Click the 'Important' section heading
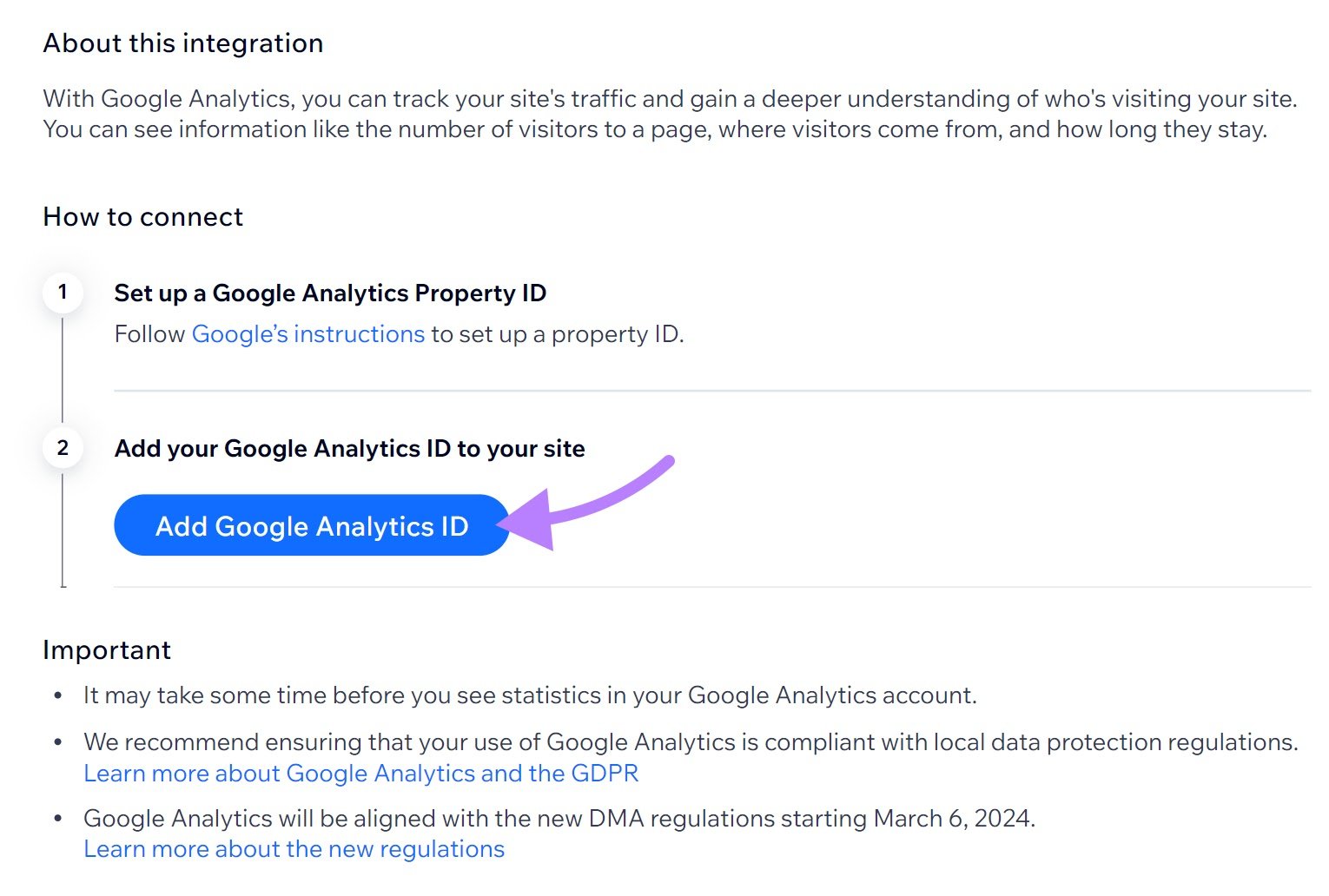This screenshot has height=896, width=1329. [x=107, y=649]
